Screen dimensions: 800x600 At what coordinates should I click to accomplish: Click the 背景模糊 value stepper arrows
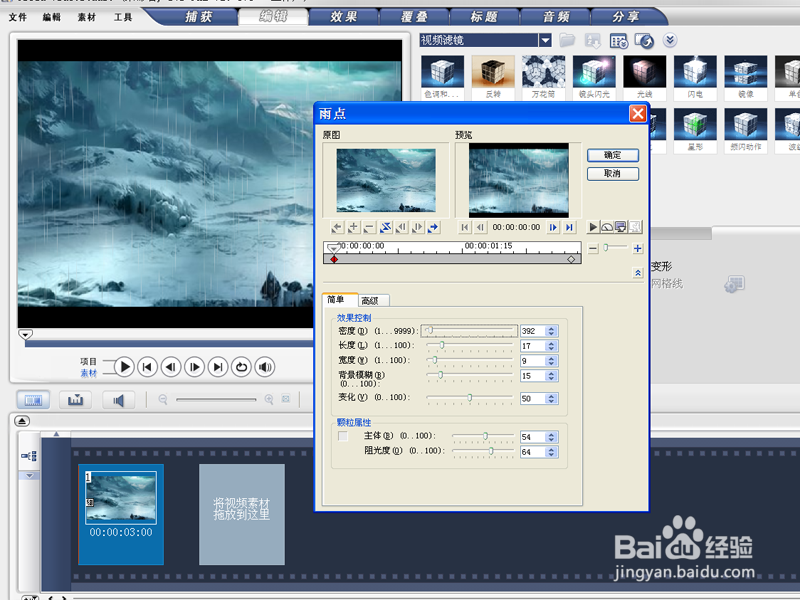551,376
